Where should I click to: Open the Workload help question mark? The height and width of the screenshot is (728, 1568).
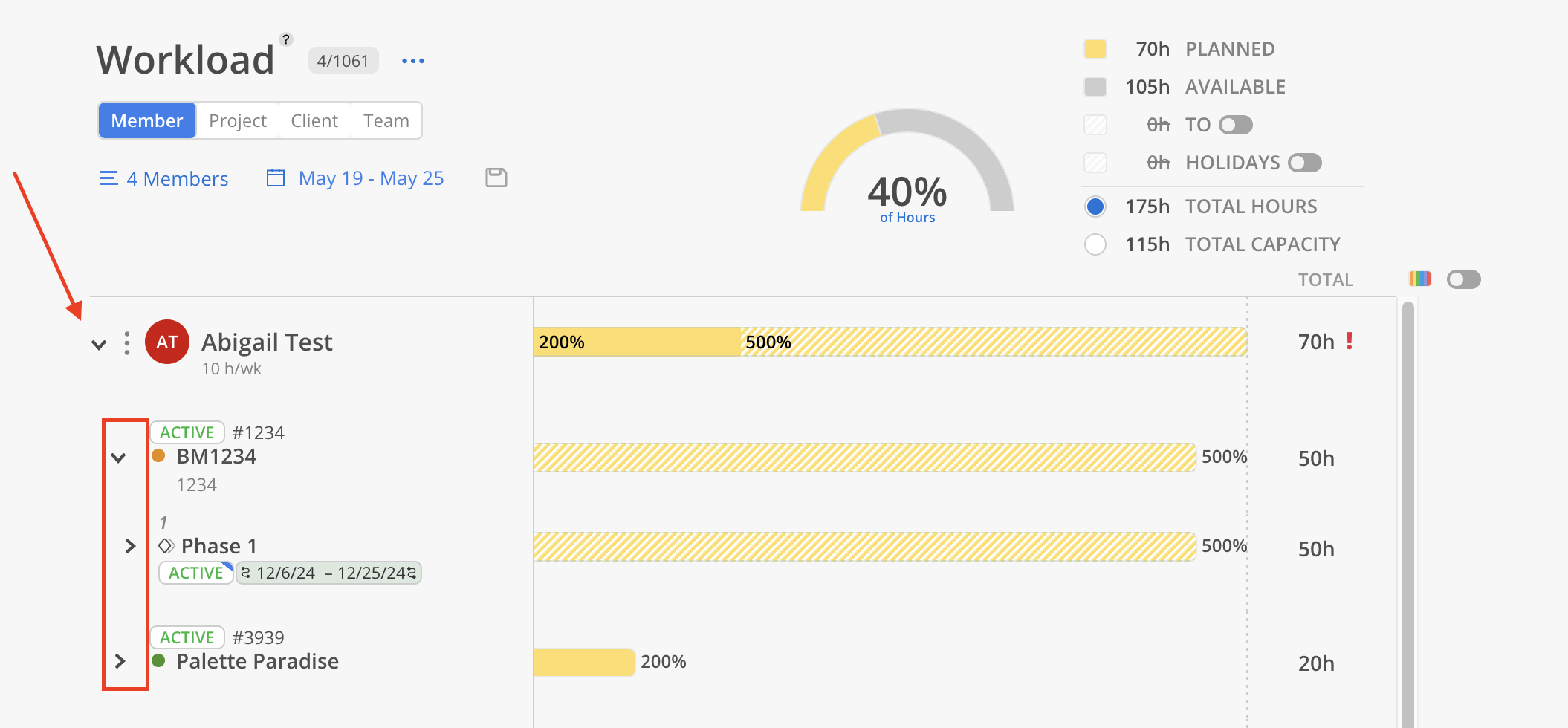pos(287,39)
